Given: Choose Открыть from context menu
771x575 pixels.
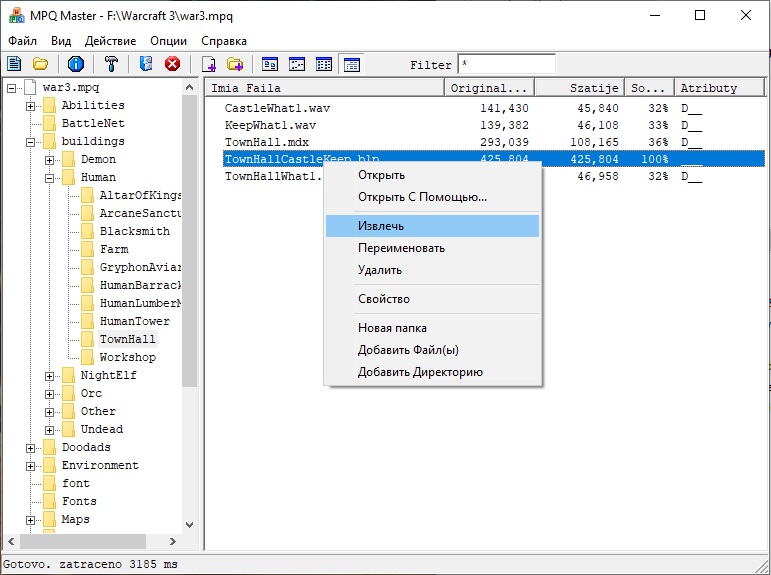Looking at the screenshot, I should click(x=433, y=175).
